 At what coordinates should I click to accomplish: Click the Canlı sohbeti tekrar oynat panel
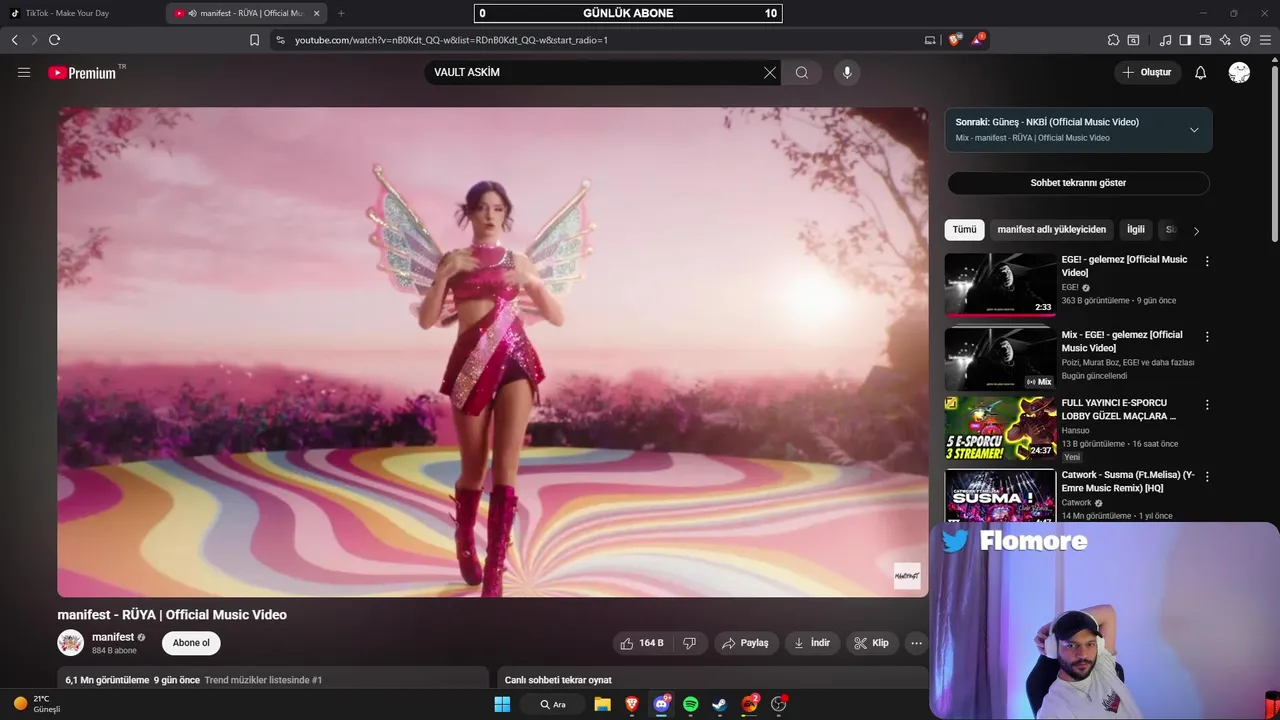[x=713, y=680]
